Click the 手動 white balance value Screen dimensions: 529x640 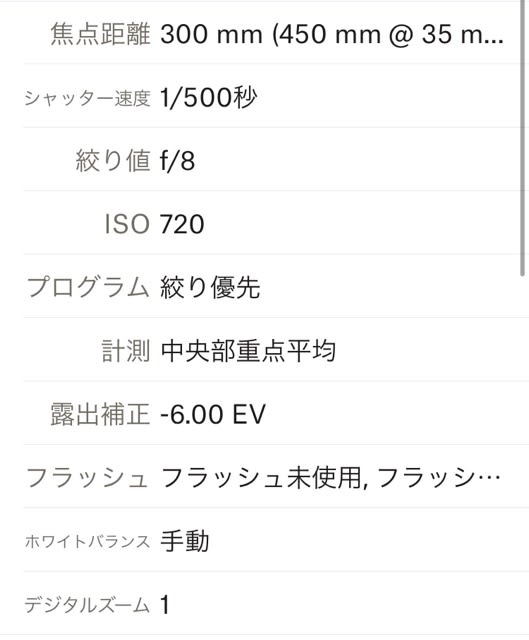coord(185,541)
